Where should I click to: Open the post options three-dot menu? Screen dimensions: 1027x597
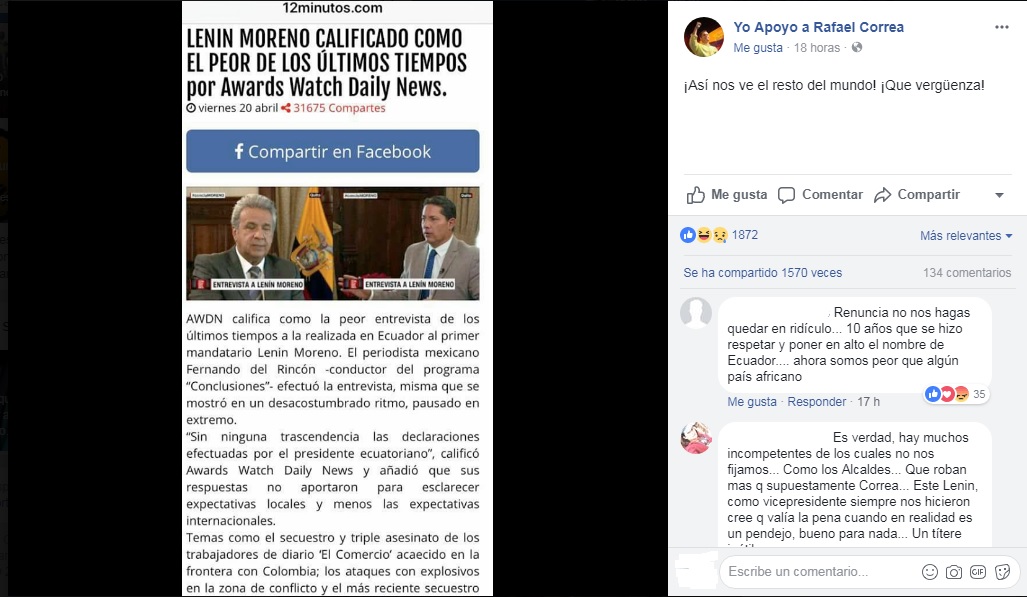pyautogui.click(x=1001, y=27)
